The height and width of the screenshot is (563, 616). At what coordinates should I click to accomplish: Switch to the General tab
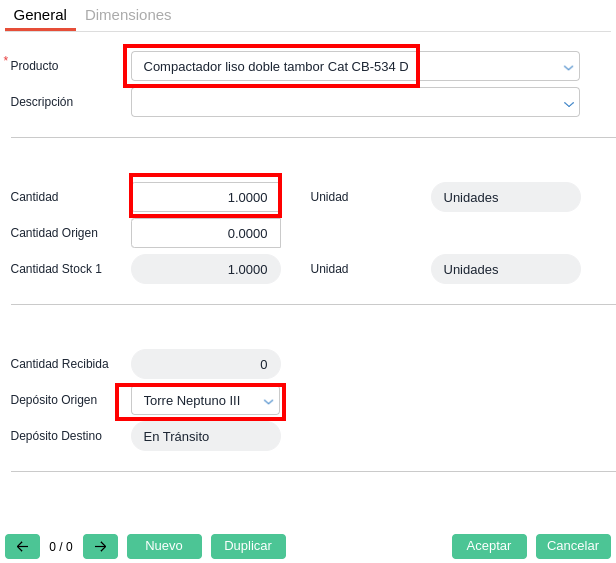40,15
